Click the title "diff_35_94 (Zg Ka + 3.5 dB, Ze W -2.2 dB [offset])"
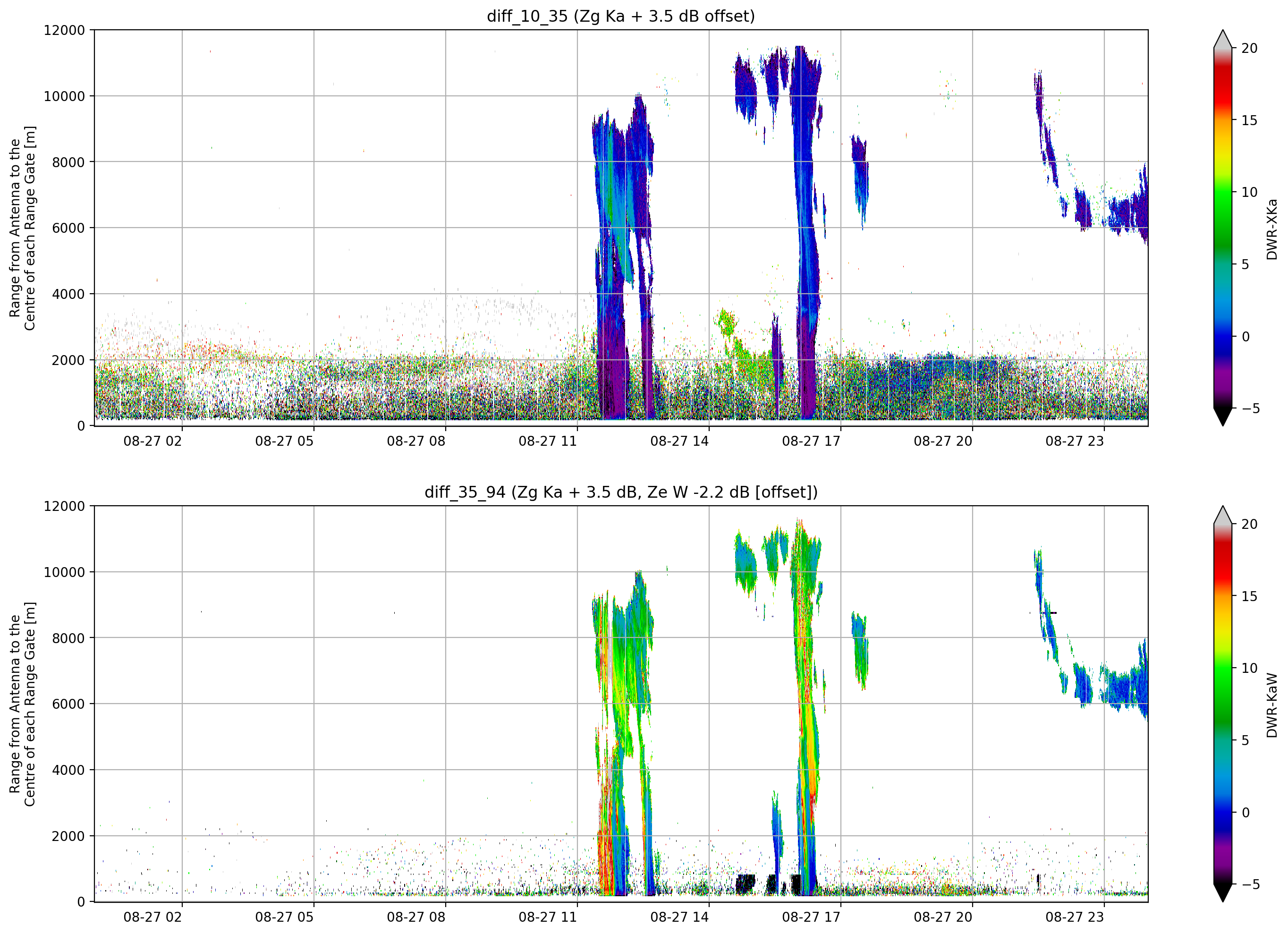This screenshot has width=1288, height=934. 621,492
